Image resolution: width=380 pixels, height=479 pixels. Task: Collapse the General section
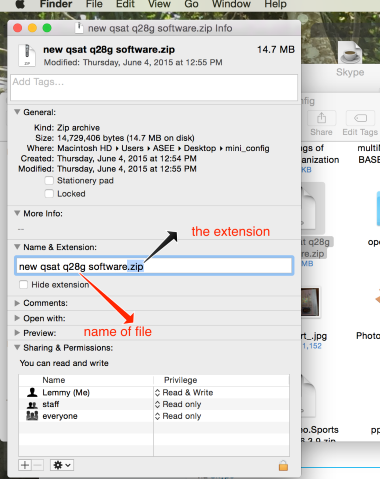17,112
